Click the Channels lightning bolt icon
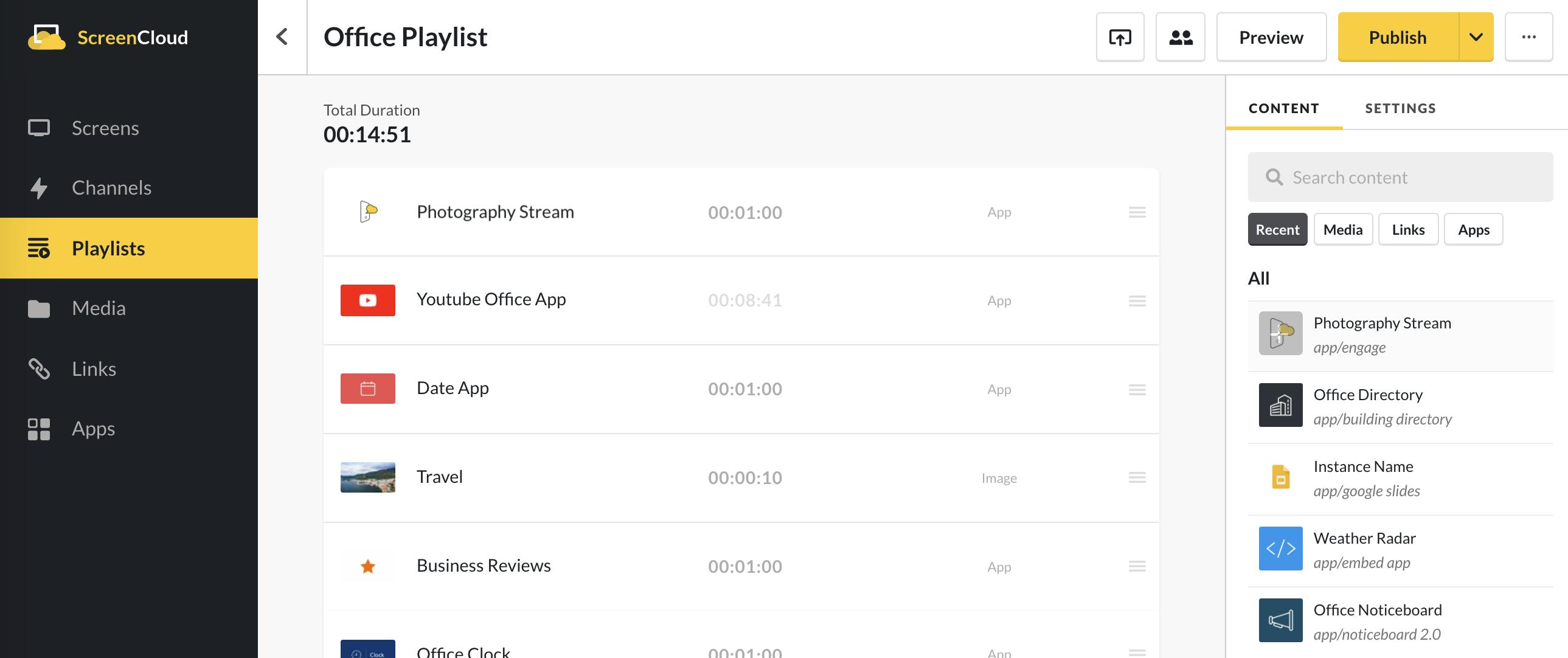This screenshot has width=1568, height=658. click(x=39, y=188)
